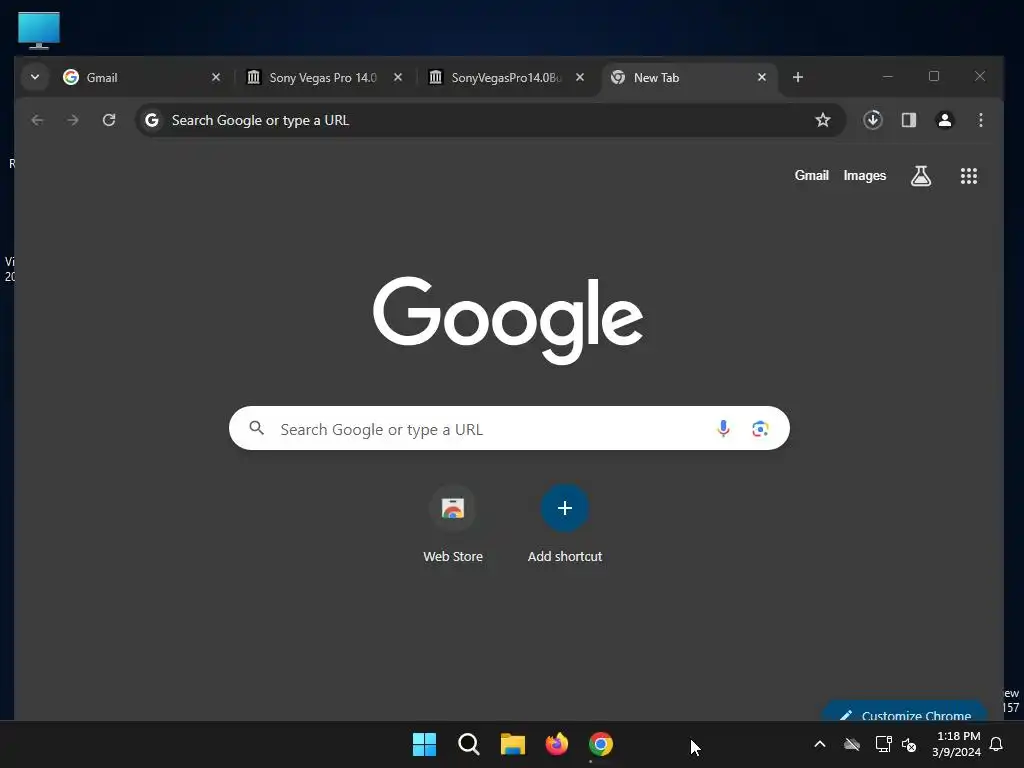The image size is (1024, 768).
Task: Toggle the Chrome side panel
Action: pyautogui.click(x=908, y=120)
